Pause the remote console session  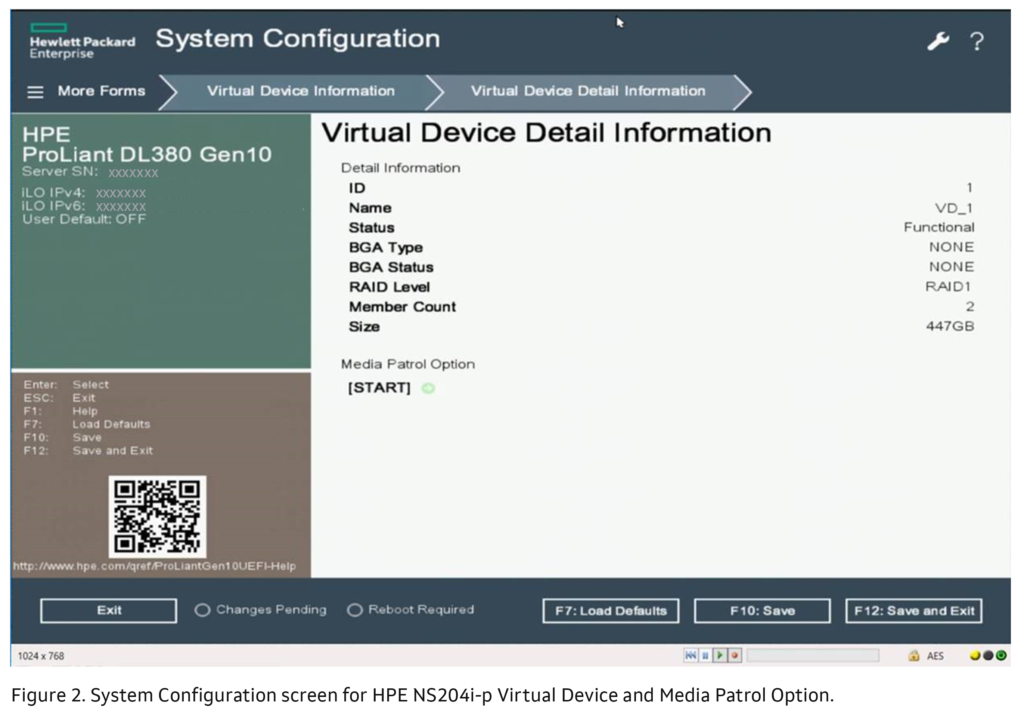(x=703, y=654)
